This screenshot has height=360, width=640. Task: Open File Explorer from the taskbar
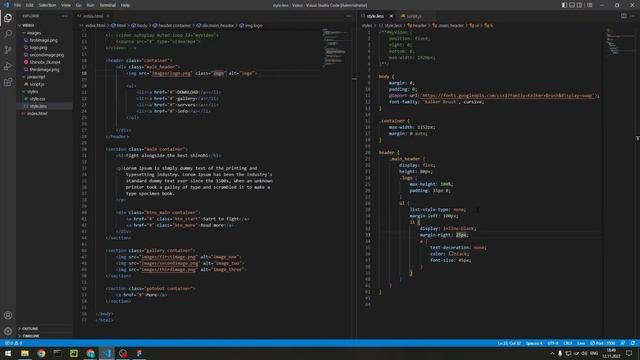click(25, 353)
